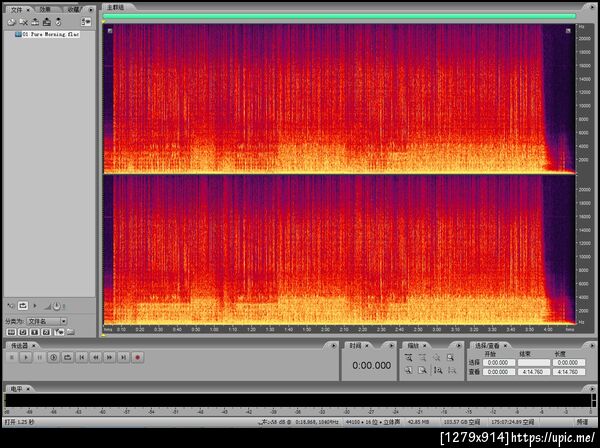This screenshot has height=448, width=600.
Task: Click Go to Beginning transport button
Action: pyautogui.click(x=82, y=357)
